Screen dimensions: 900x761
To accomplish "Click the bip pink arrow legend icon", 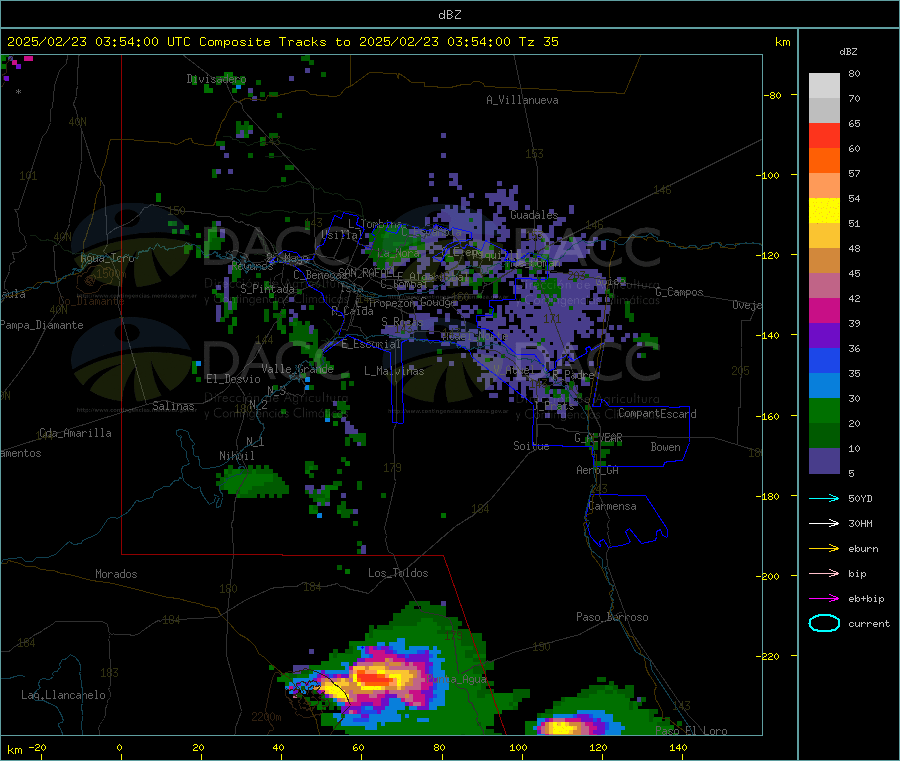I will point(824,573).
